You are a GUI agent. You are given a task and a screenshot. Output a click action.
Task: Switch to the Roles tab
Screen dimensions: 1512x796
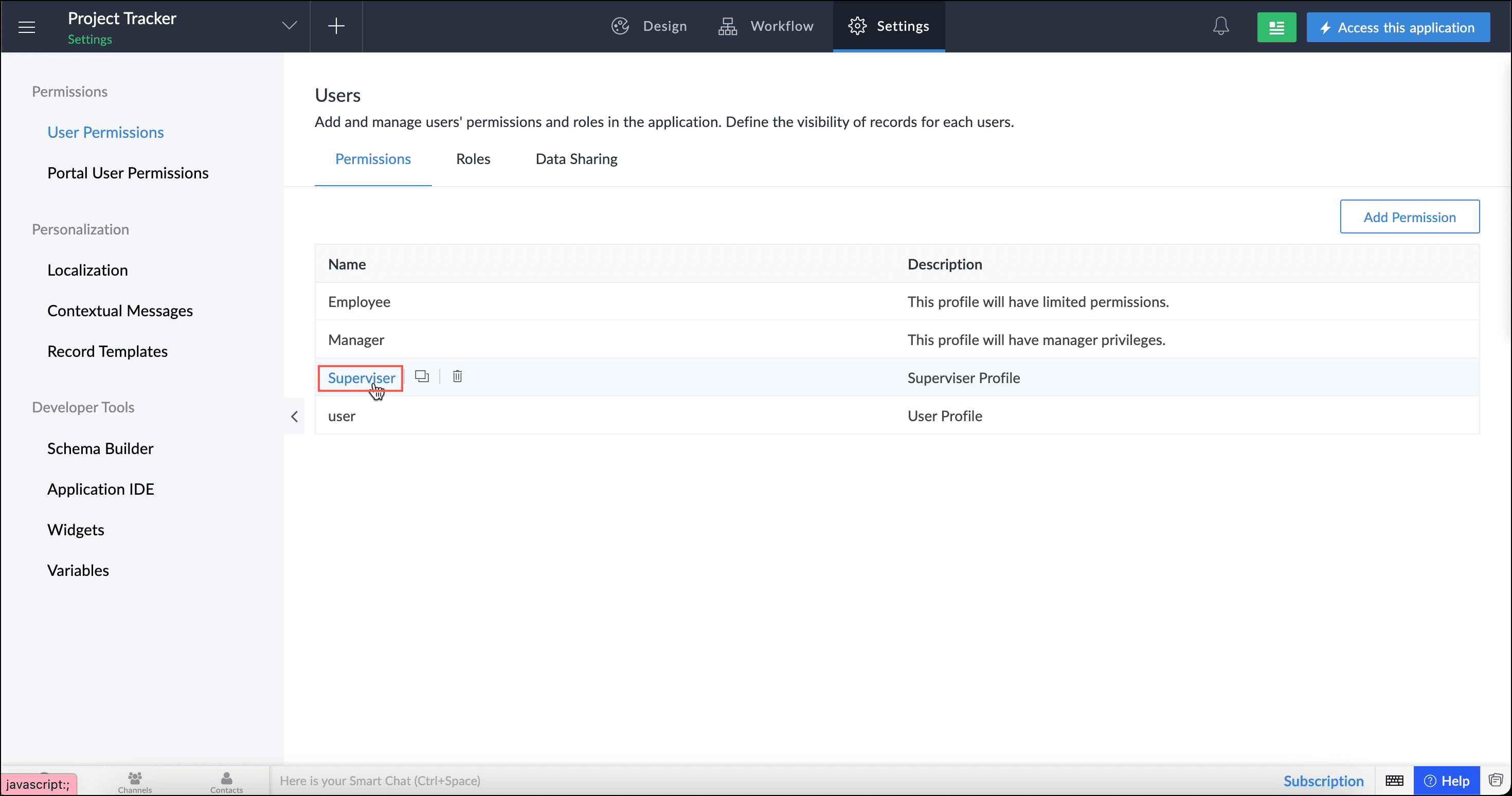(473, 158)
